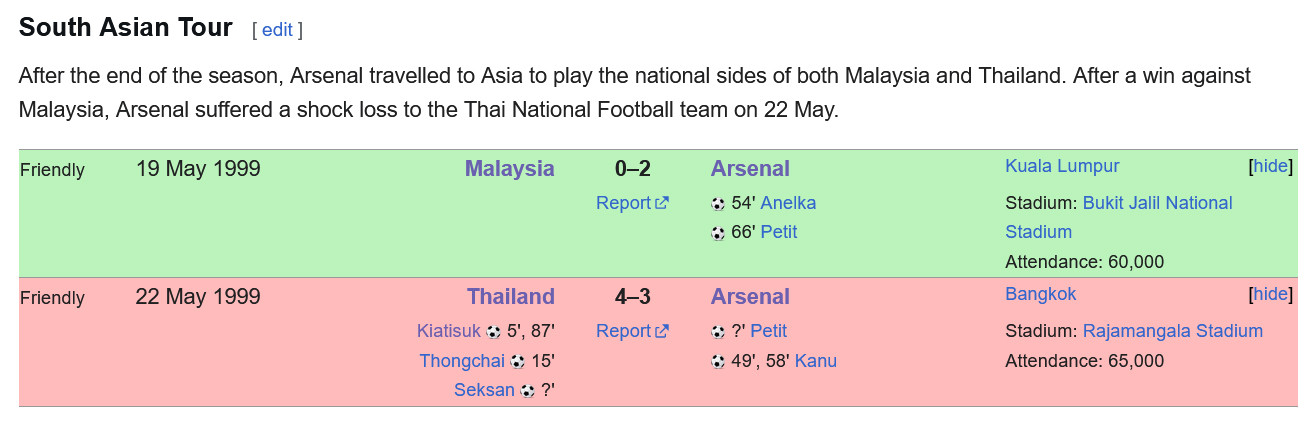The width and height of the screenshot is (1314, 425).
Task: Click the external link icon on Malaysia match Report
Action: click(x=662, y=203)
